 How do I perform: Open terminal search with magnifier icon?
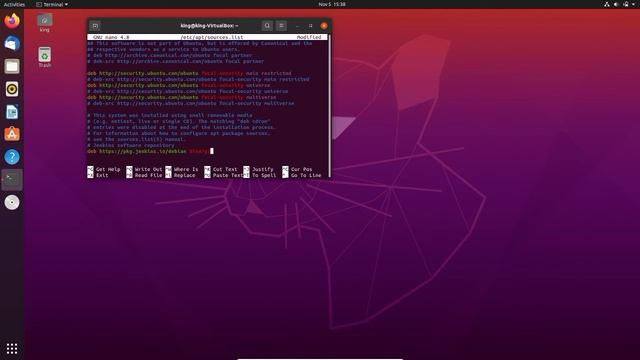tap(267, 26)
